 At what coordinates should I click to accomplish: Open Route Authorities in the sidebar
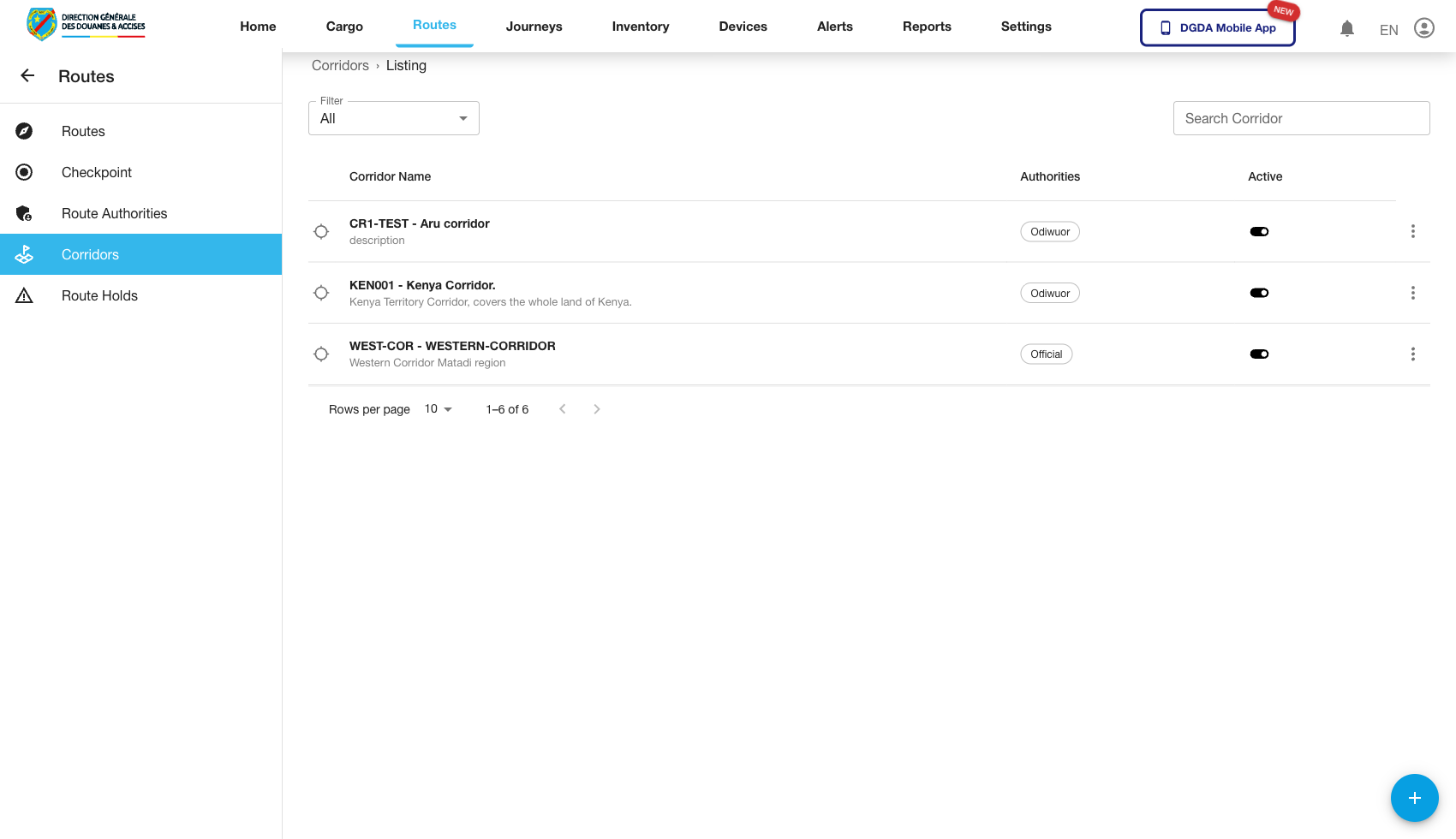(114, 213)
